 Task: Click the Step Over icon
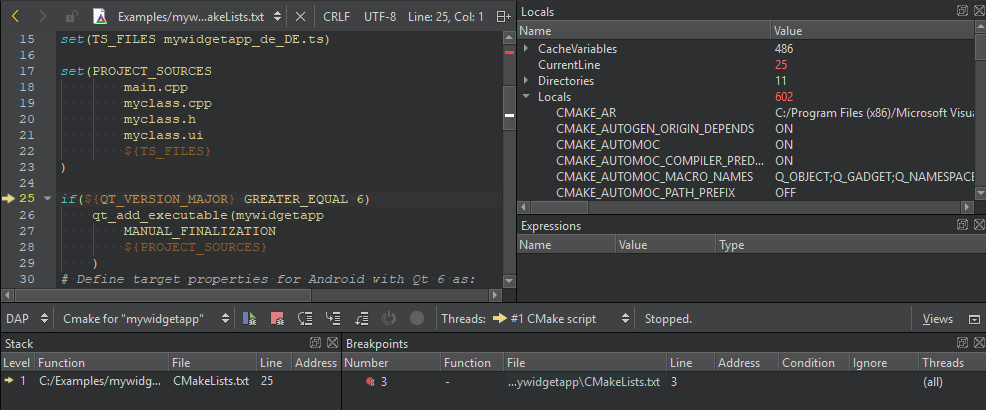tap(305, 319)
